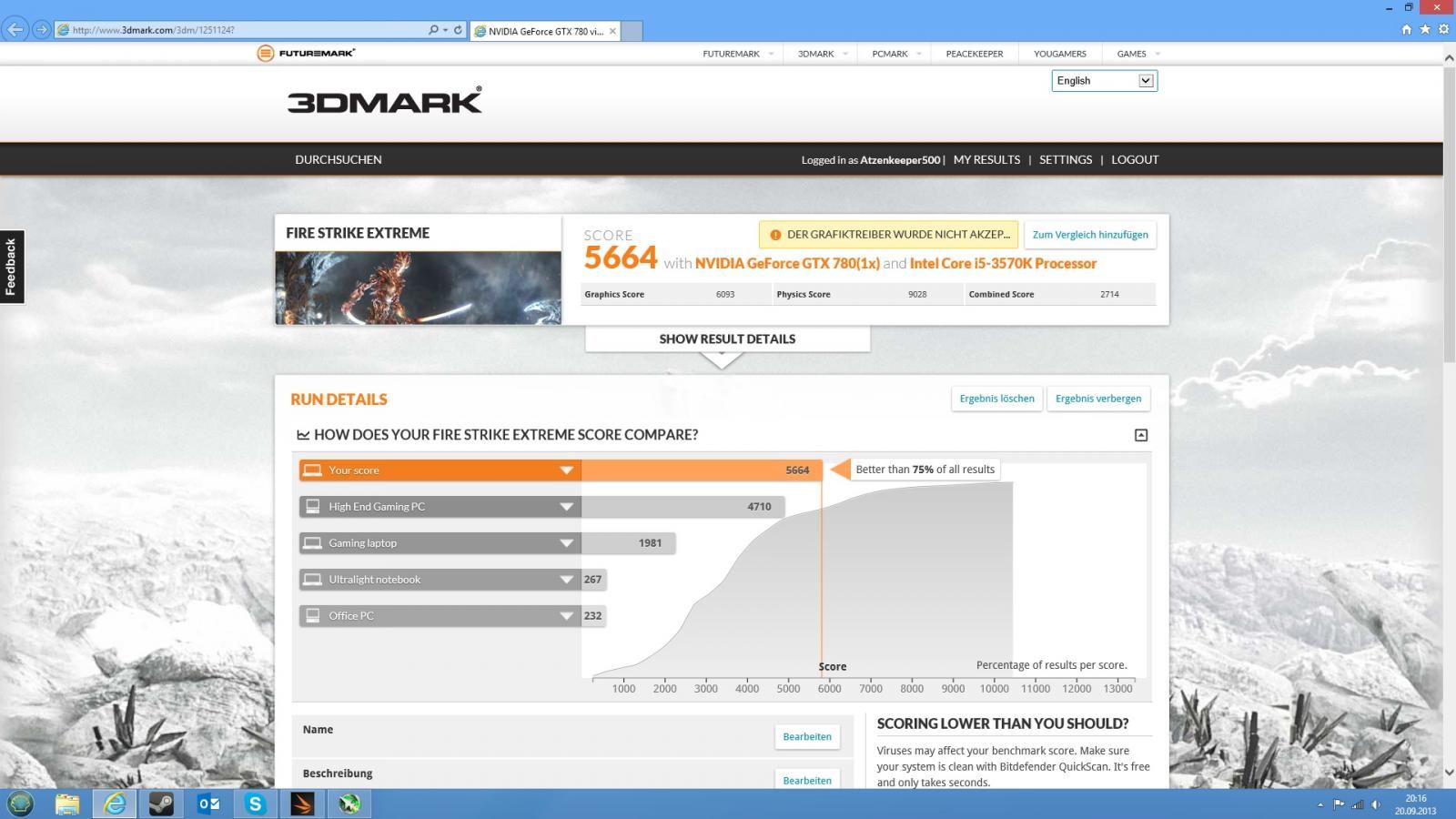Click the browser Forward arrow button
Viewport: 1456px width, 819px height.
(41, 30)
